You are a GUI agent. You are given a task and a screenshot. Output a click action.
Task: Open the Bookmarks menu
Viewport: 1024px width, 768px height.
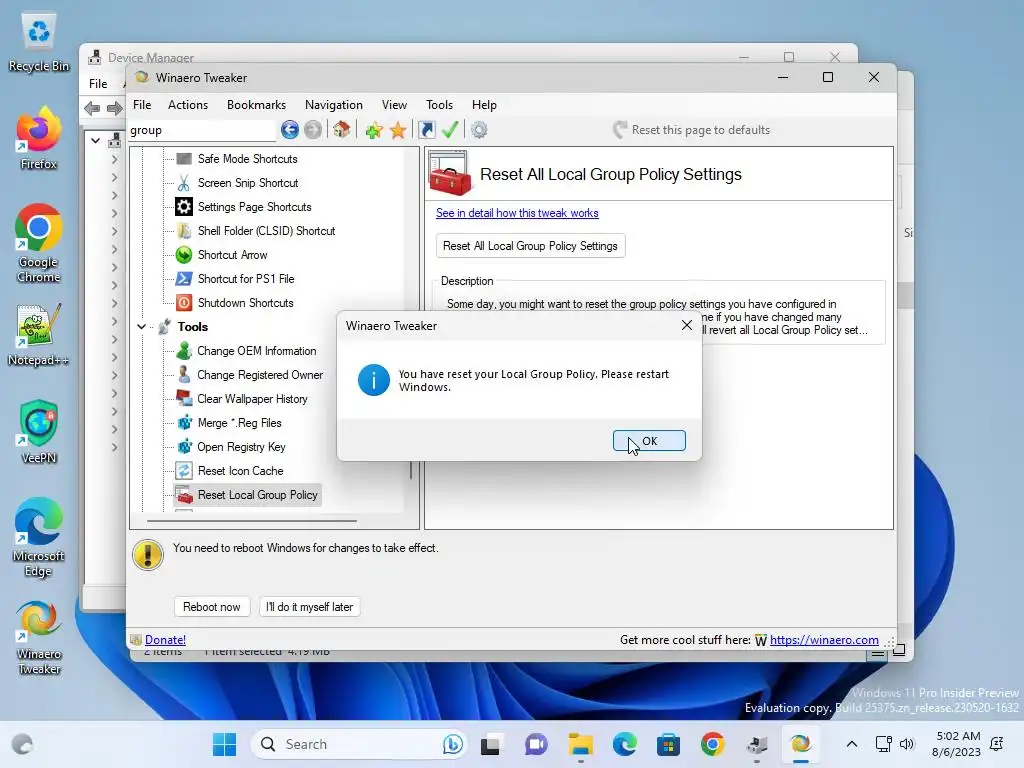(256, 104)
